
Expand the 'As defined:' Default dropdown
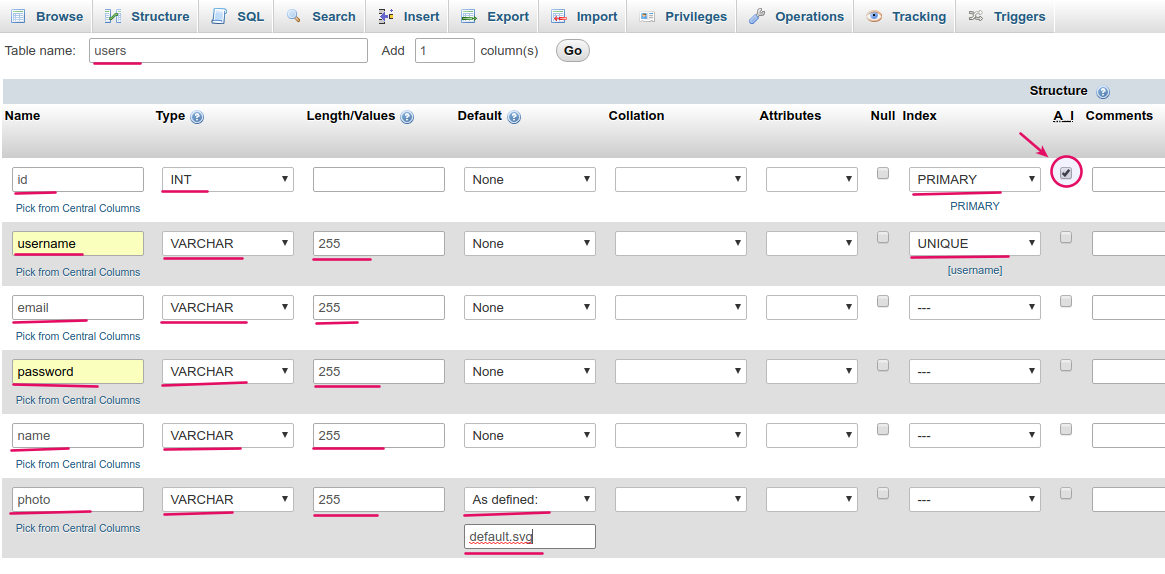pyautogui.click(x=530, y=500)
